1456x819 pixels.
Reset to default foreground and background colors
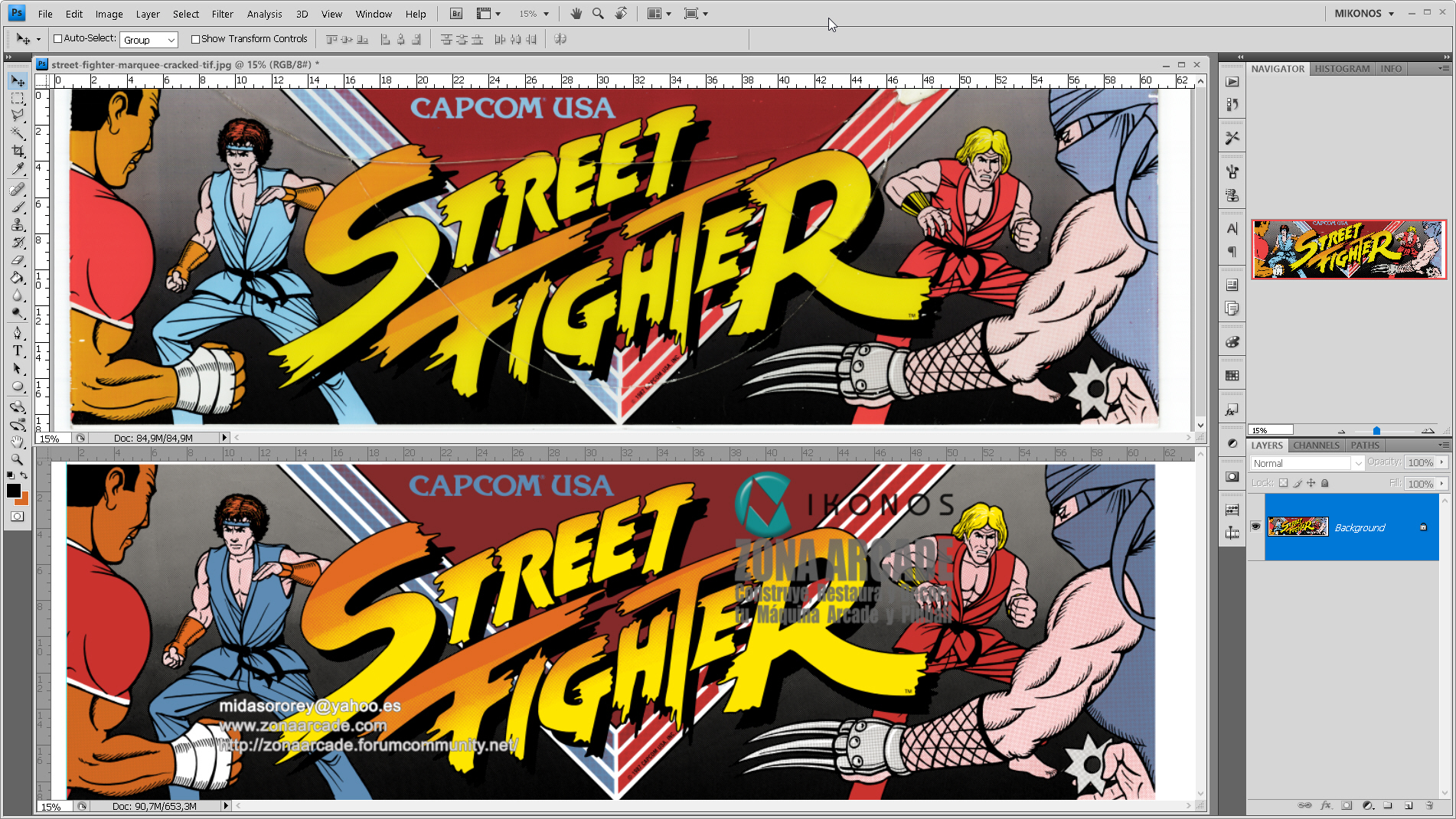(11, 476)
